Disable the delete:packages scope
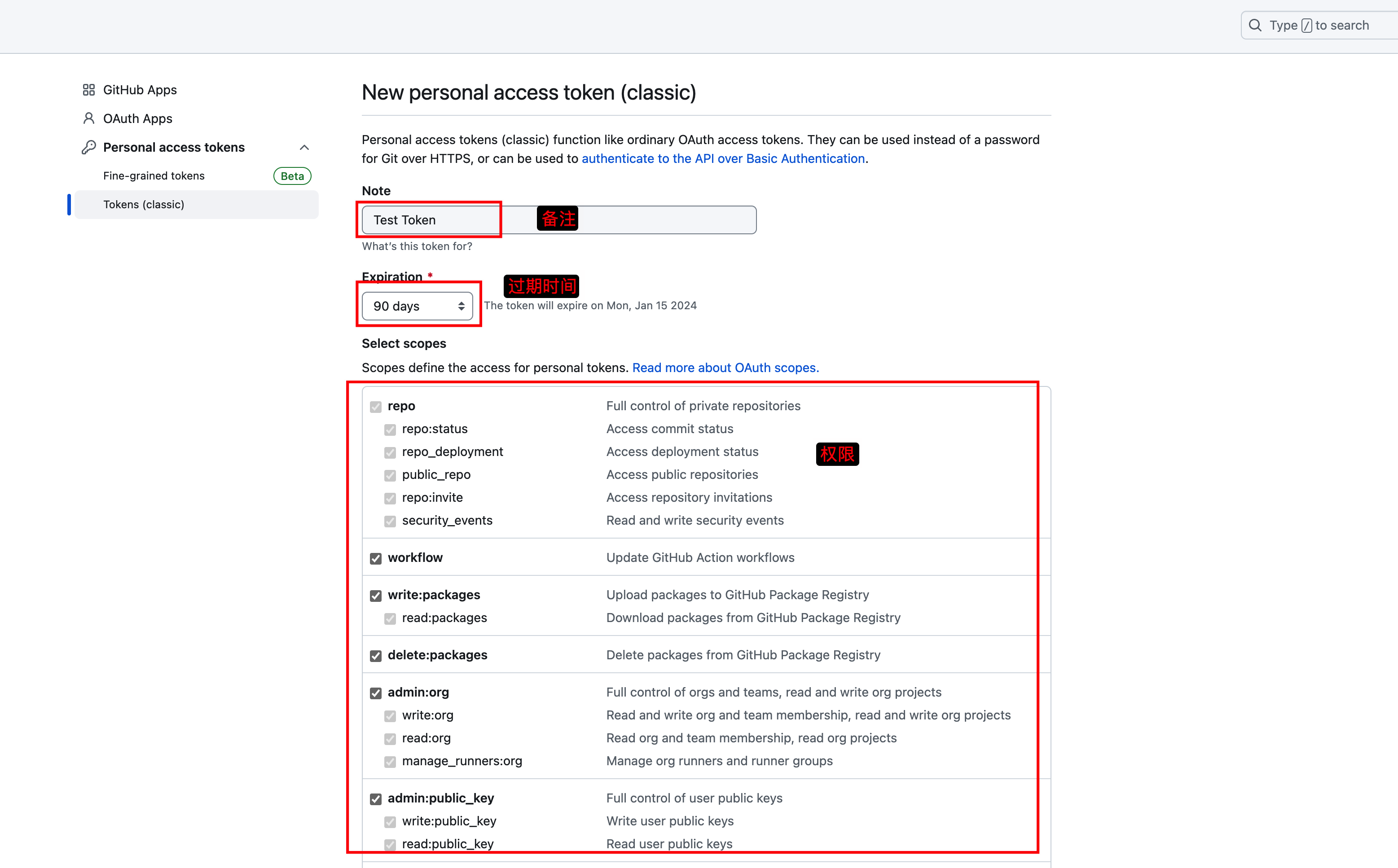 point(375,656)
